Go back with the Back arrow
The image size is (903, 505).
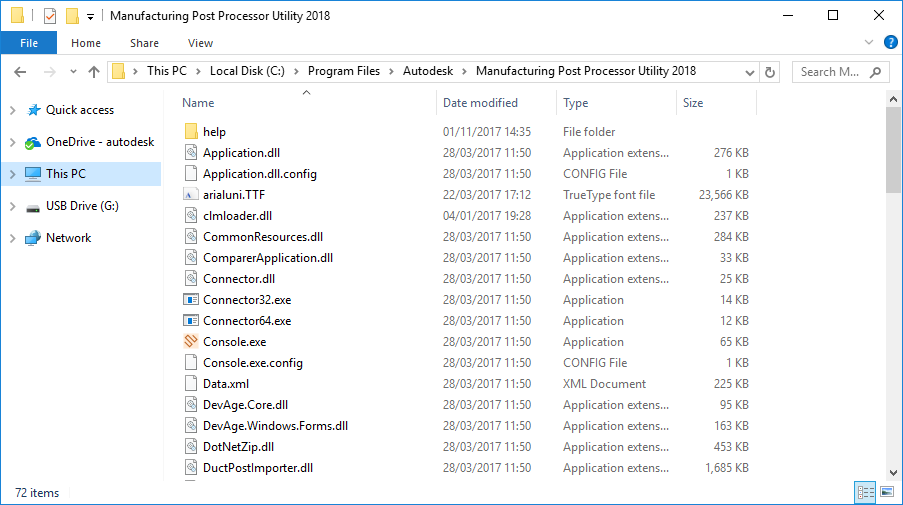(20, 72)
